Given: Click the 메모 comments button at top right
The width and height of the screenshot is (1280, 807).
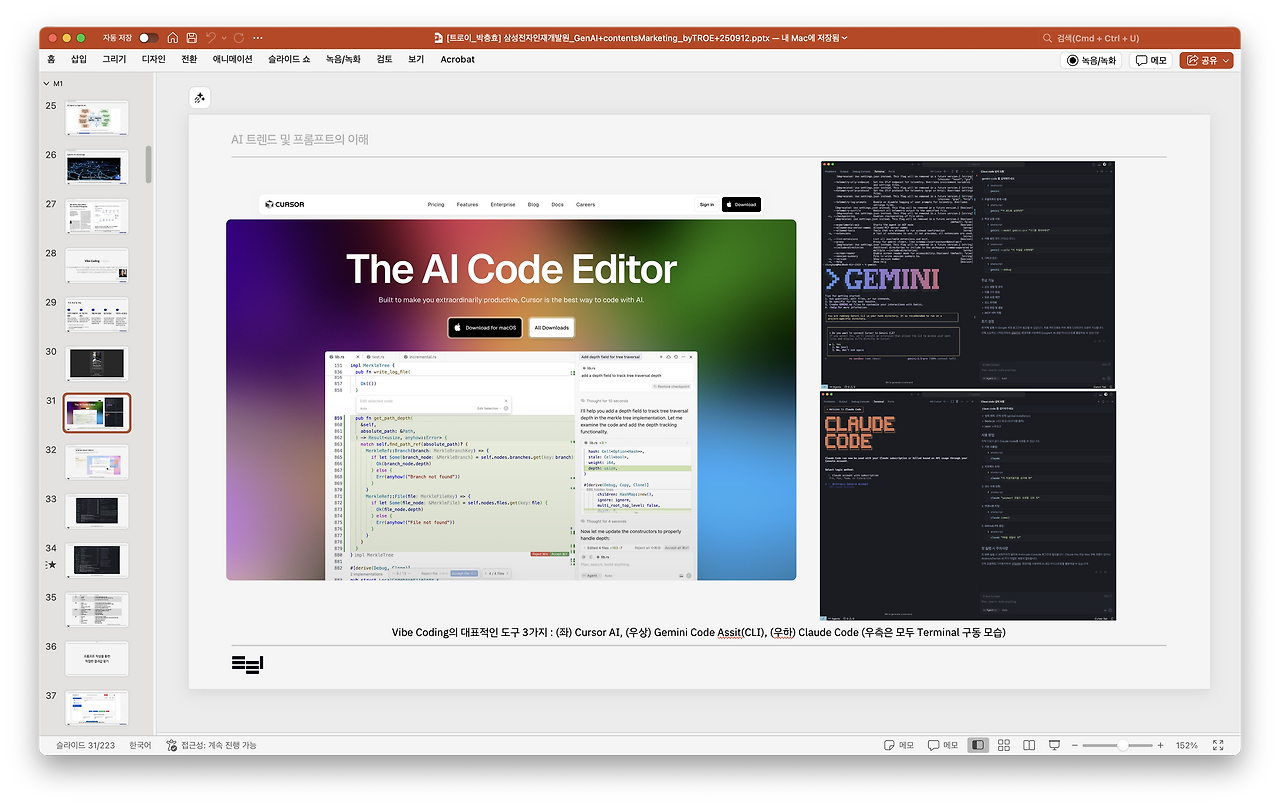Looking at the screenshot, I should [x=1151, y=60].
